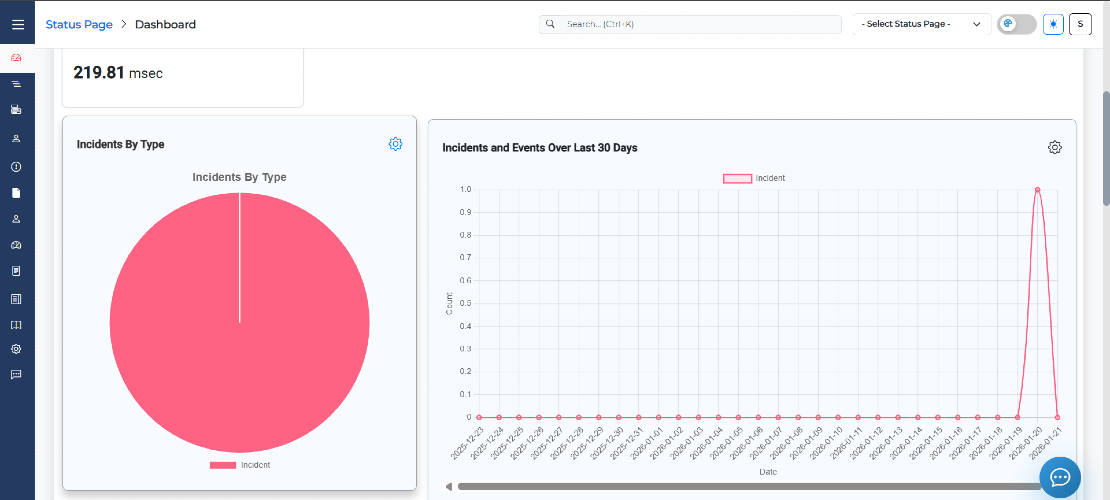The width and height of the screenshot is (1110, 500).
Task: Open the chat bubble icon in sidebar
Action: point(16,374)
